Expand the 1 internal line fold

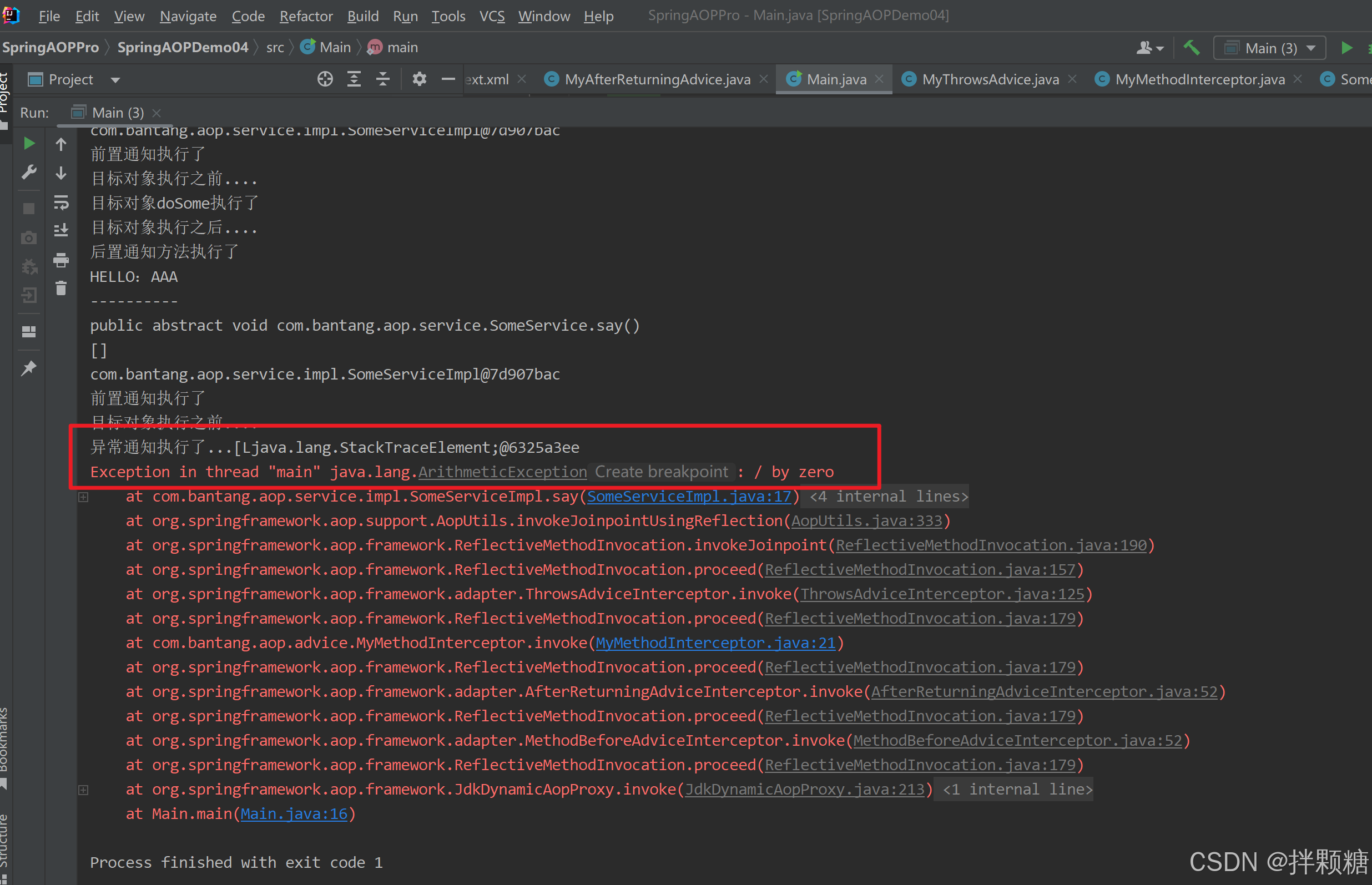click(1017, 790)
